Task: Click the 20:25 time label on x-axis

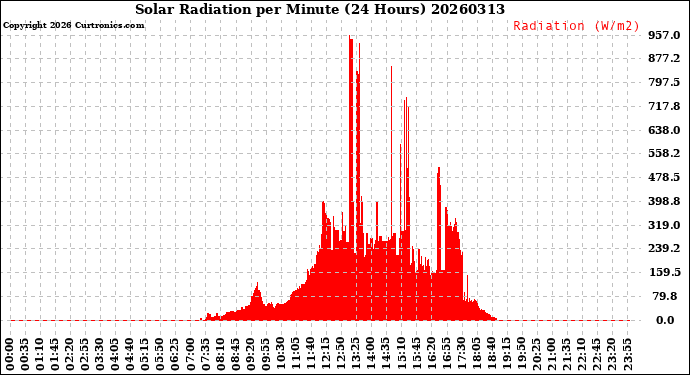Action: pyautogui.click(x=536, y=355)
